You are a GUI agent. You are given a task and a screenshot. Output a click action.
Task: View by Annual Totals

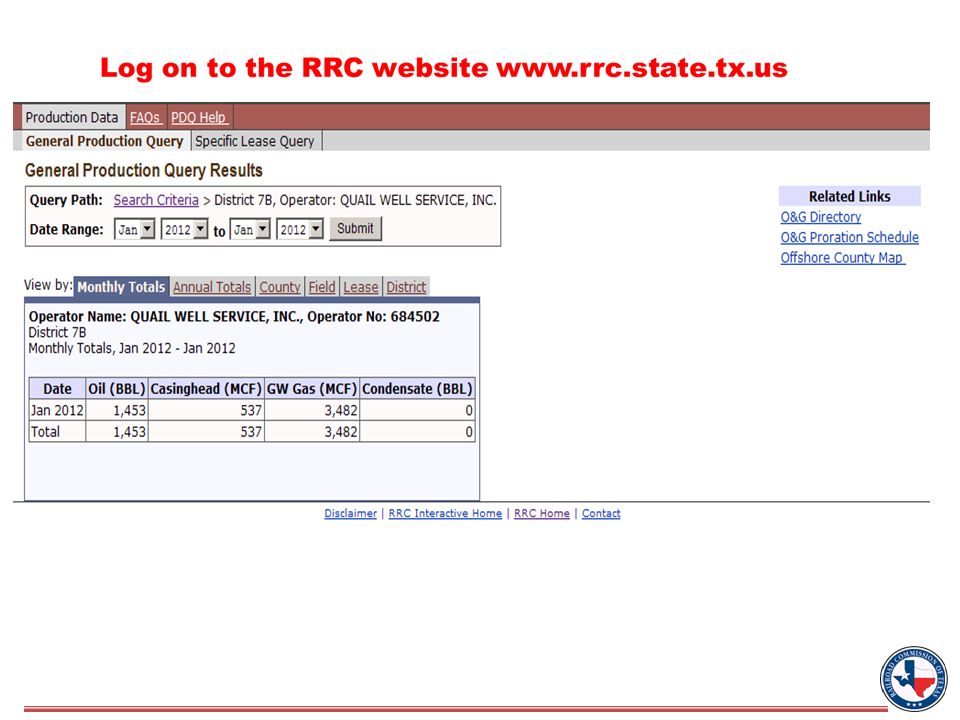[x=212, y=287]
